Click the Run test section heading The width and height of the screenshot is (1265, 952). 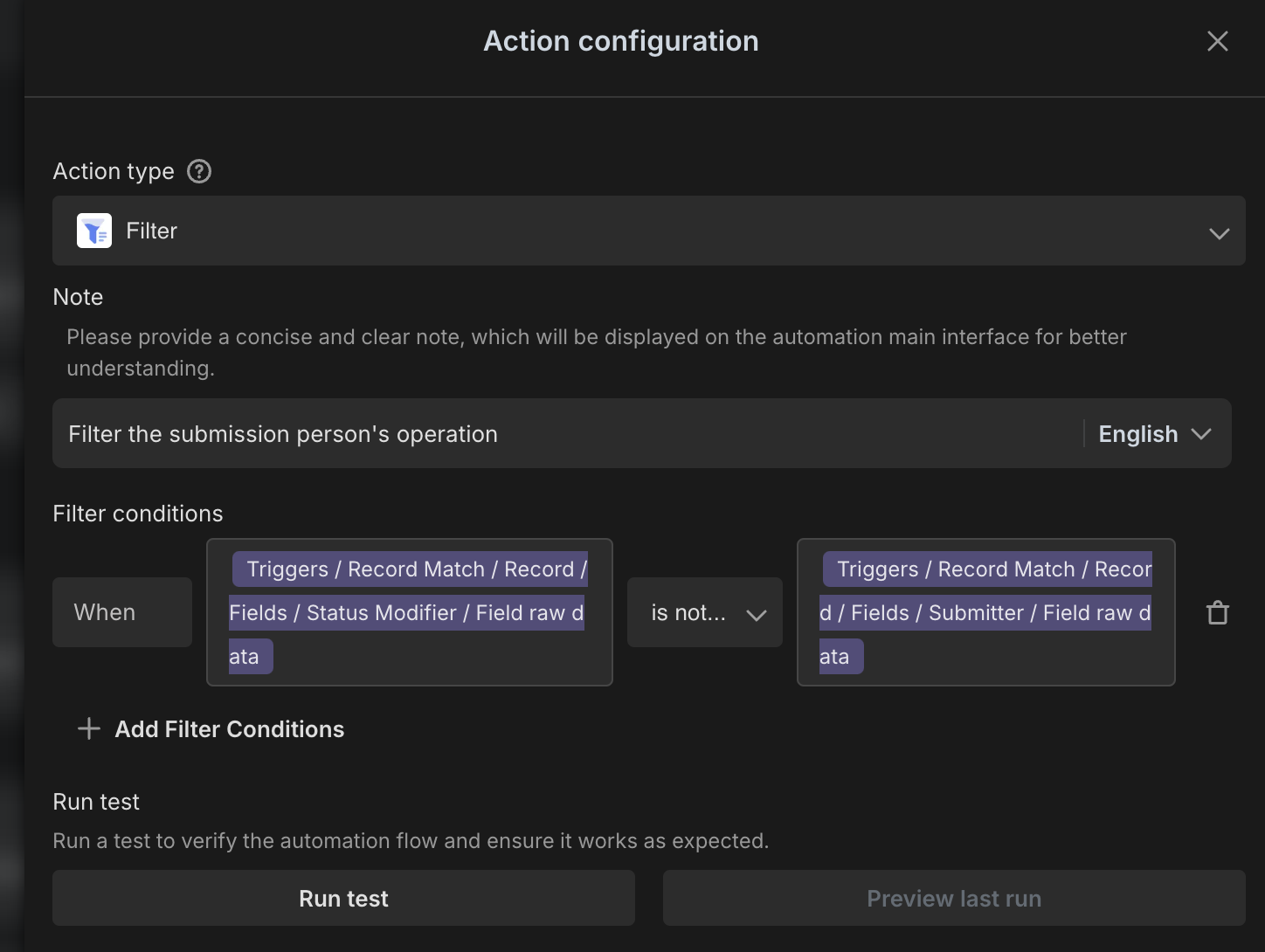96,802
